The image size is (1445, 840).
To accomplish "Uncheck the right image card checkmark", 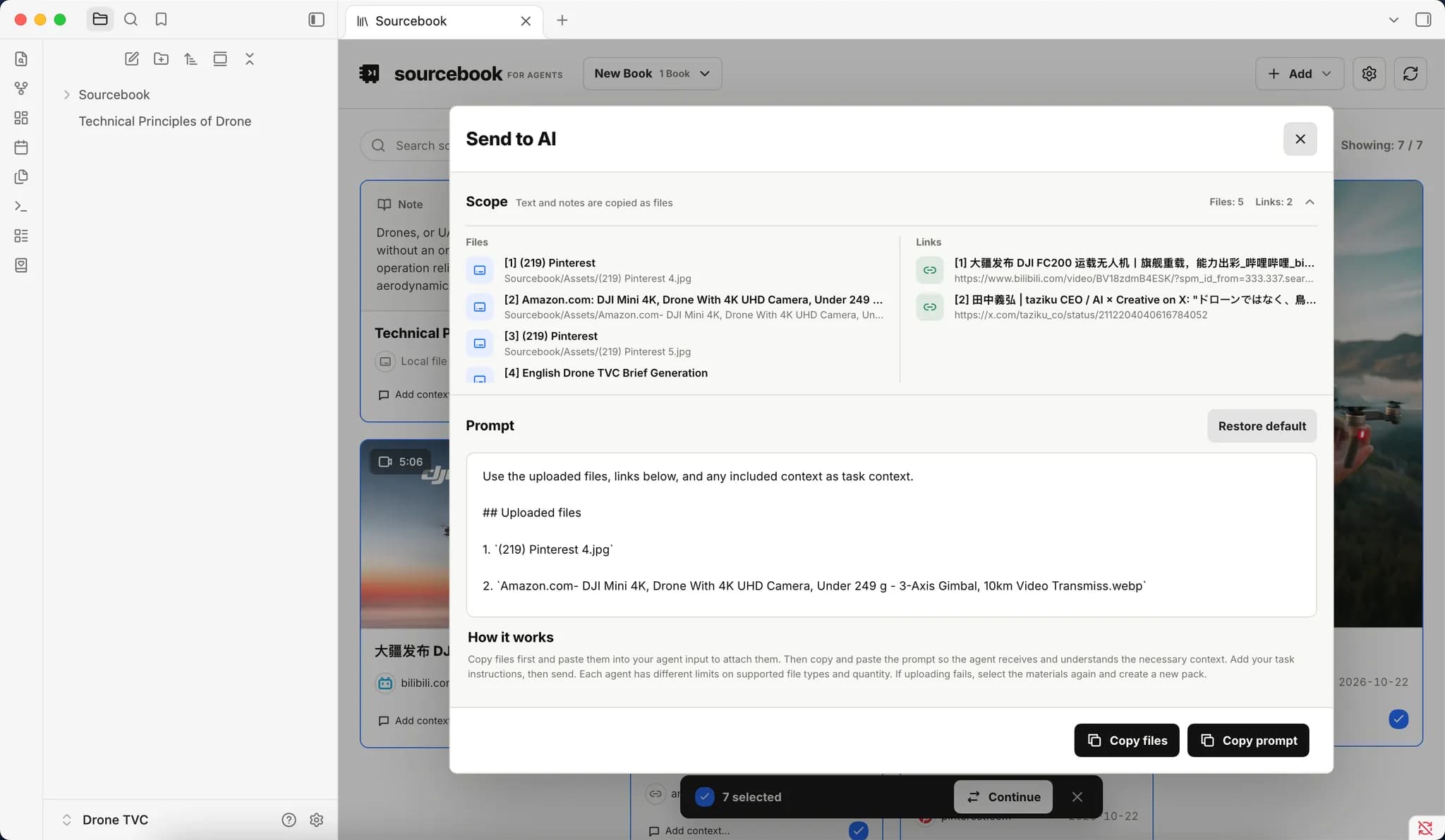I will (x=1398, y=719).
